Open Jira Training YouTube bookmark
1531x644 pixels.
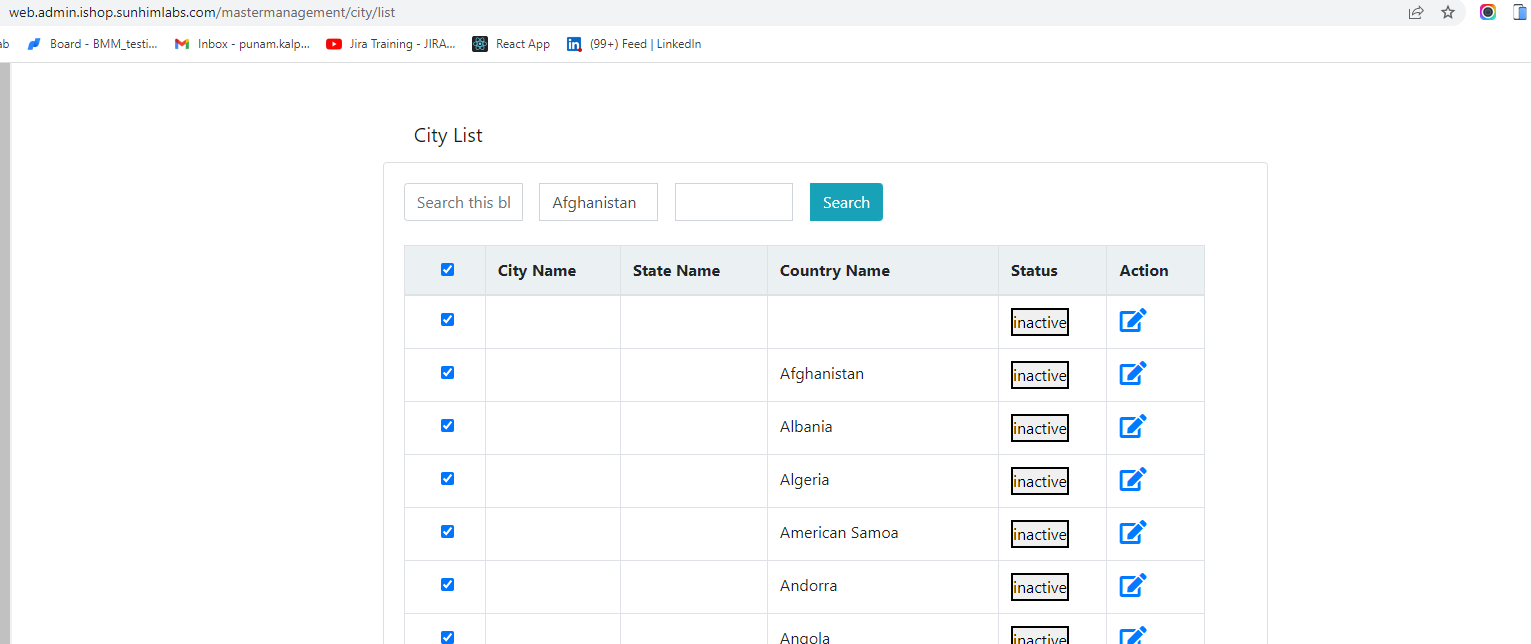click(x=391, y=44)
